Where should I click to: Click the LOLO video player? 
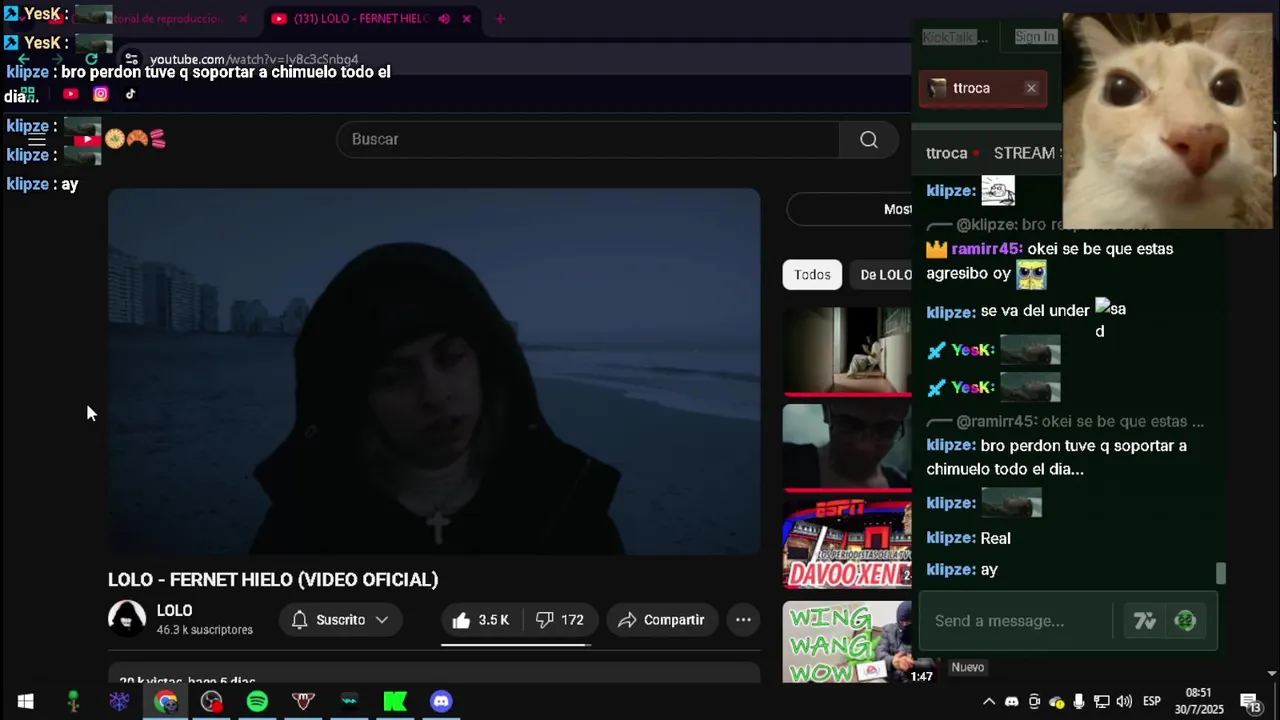(434, 371)
